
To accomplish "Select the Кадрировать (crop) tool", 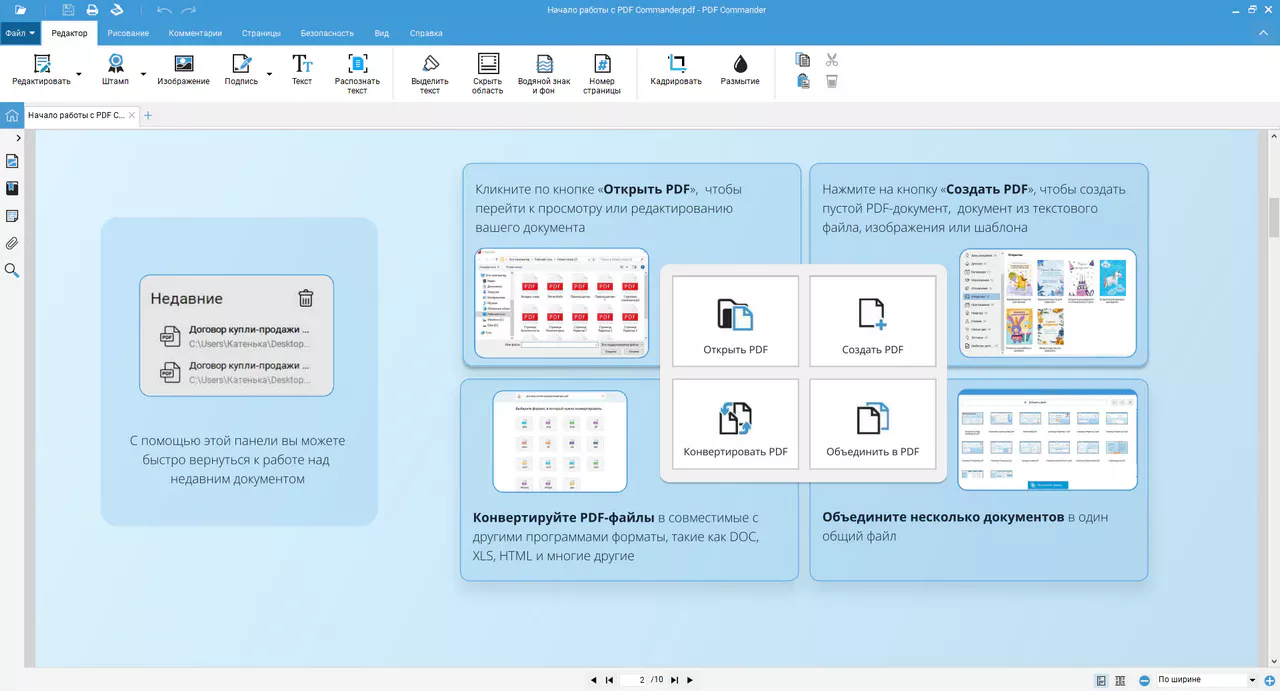I will 675,70.
